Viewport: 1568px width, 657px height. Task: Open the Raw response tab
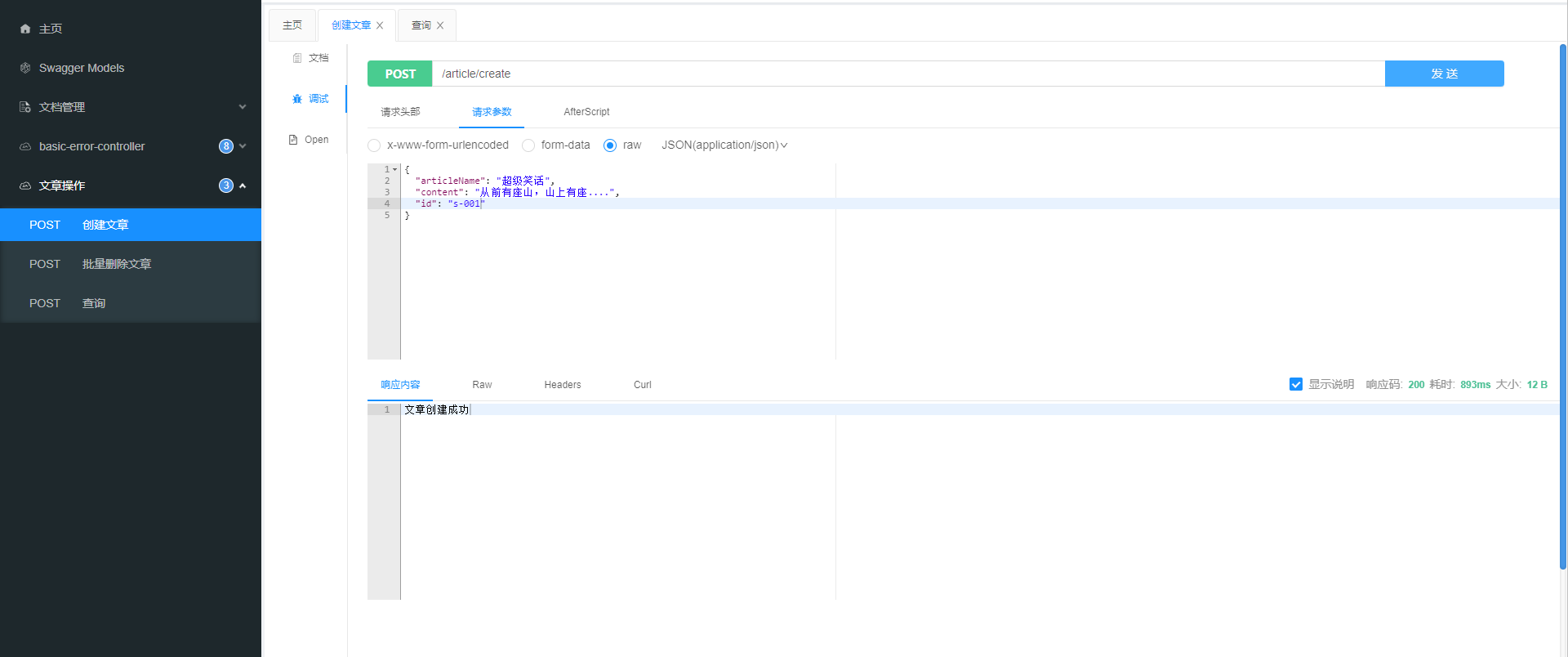coord(482,385)
